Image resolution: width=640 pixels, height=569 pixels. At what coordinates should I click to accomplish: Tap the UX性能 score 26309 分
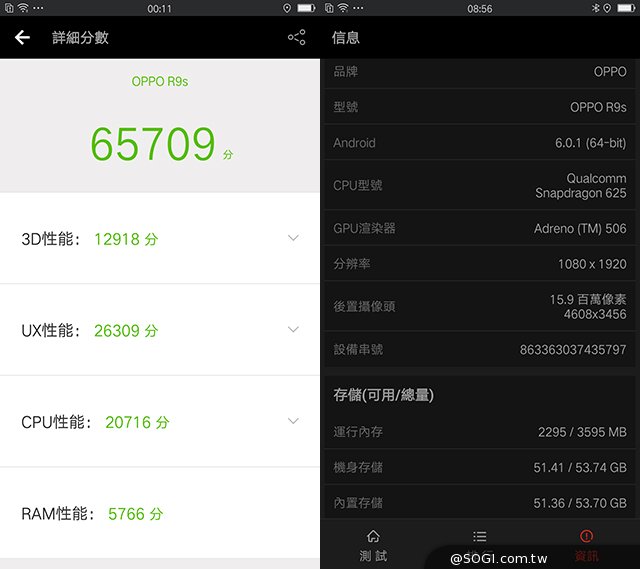coord(126,331)
